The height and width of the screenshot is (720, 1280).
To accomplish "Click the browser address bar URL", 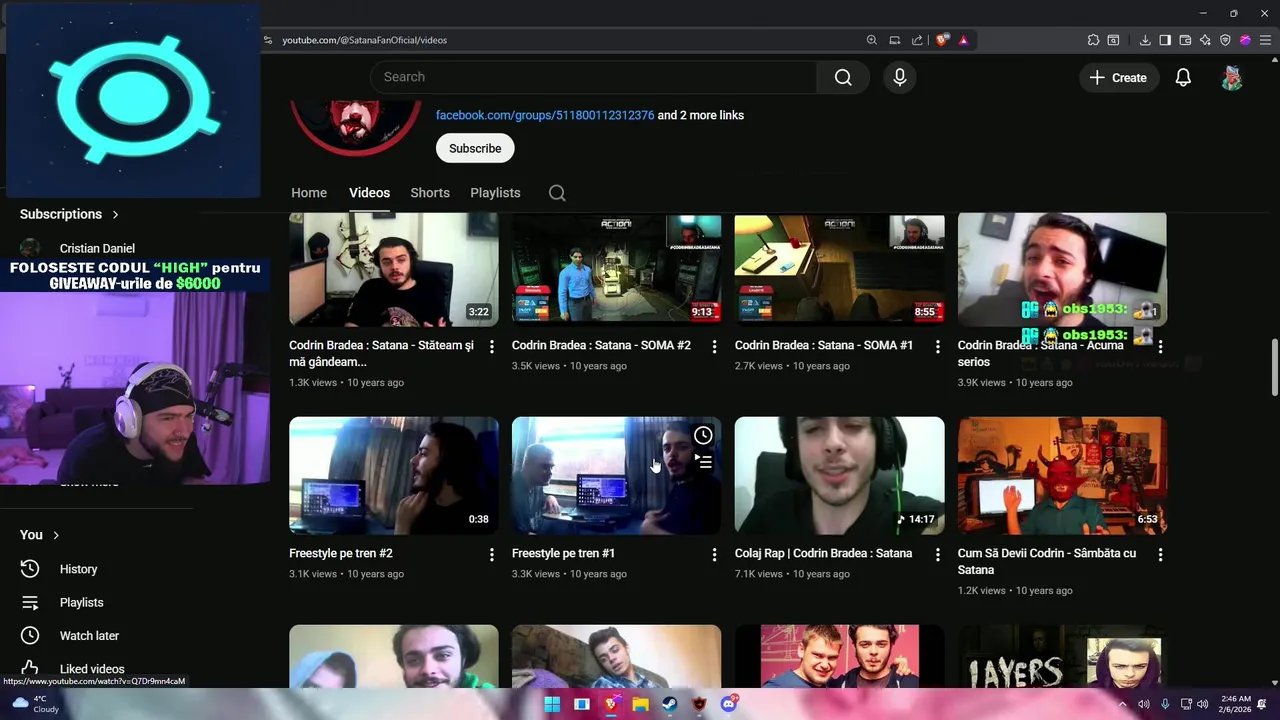I will 364,40.
